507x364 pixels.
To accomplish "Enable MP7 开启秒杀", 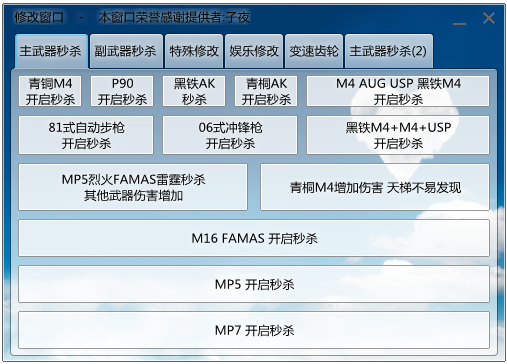I will click(x=254, y=330).
